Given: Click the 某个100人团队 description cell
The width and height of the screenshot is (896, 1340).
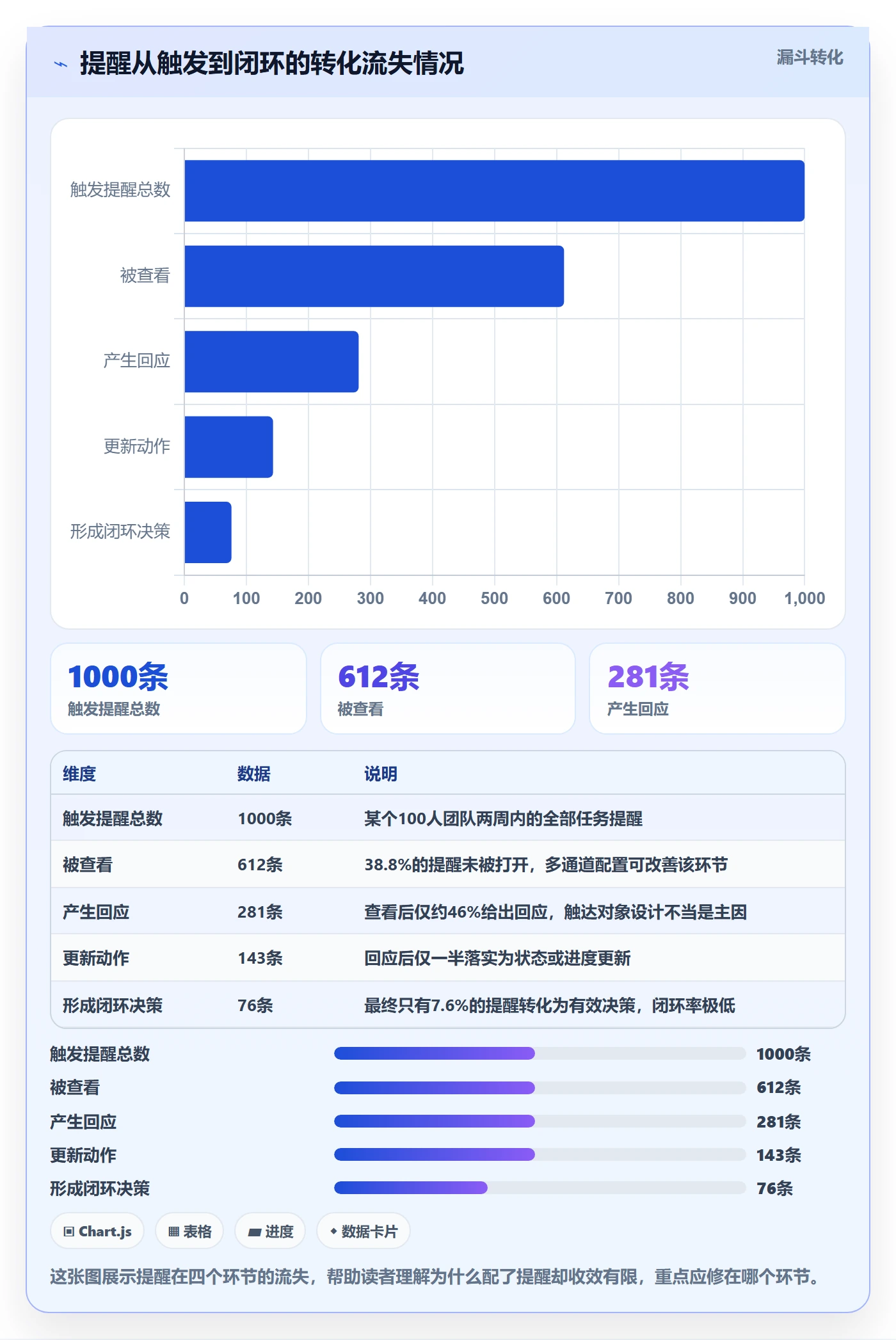Looking at the screenshot, I should [x=504, y=818].
